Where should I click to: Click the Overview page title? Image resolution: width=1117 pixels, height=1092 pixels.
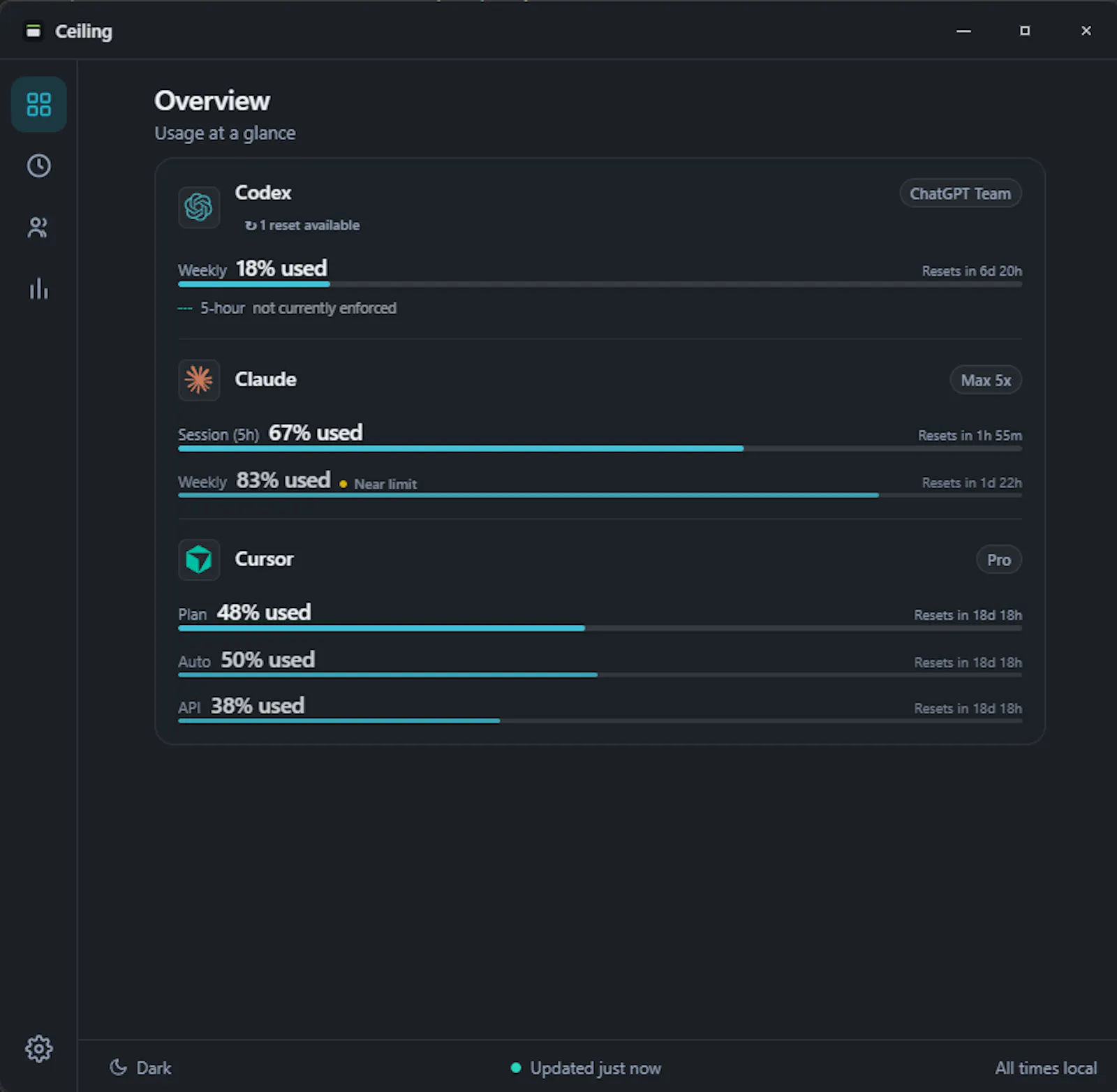pos(212,101)
